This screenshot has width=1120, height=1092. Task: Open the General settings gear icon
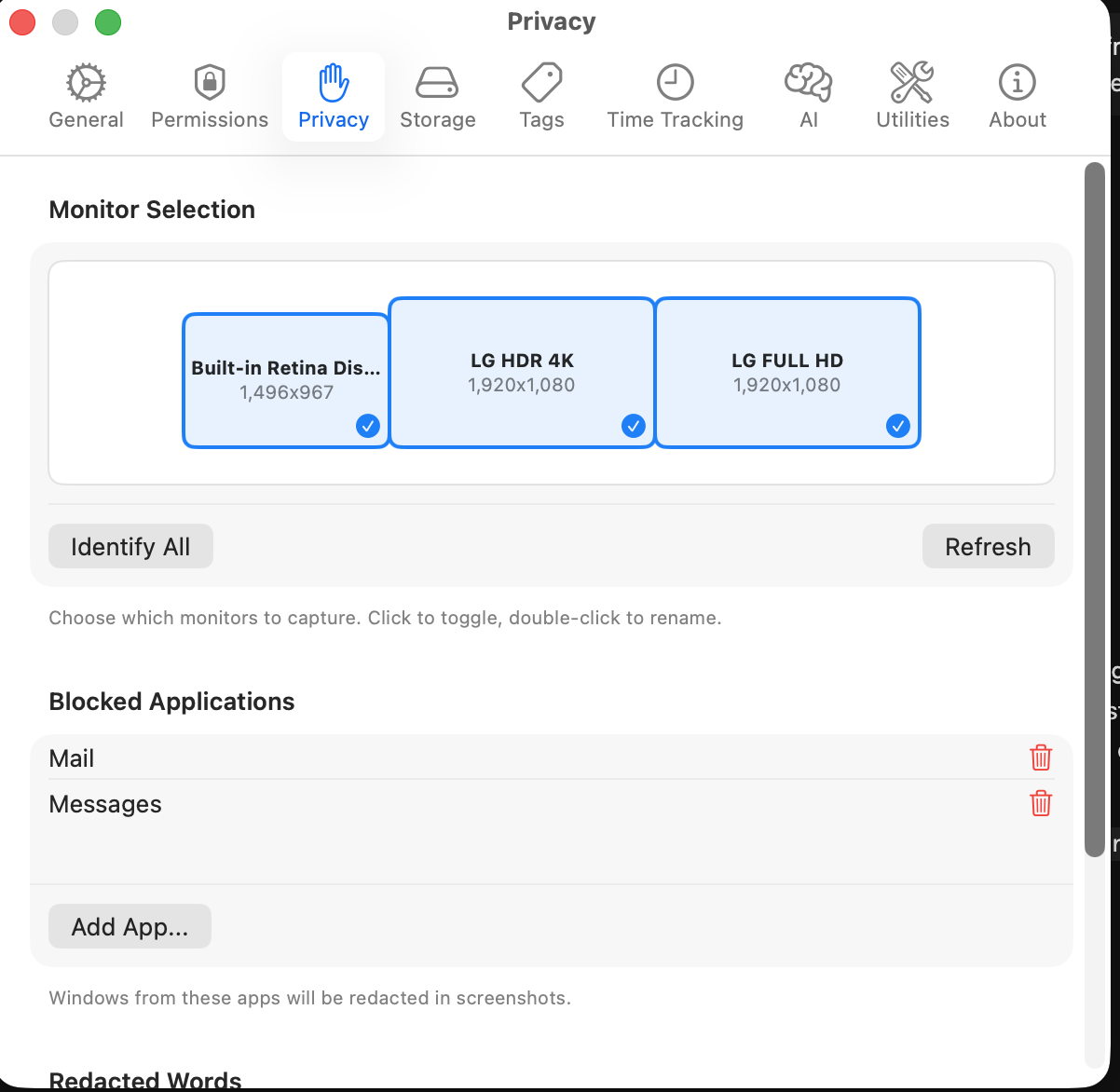pyautogui.click(x=86, y=83)
